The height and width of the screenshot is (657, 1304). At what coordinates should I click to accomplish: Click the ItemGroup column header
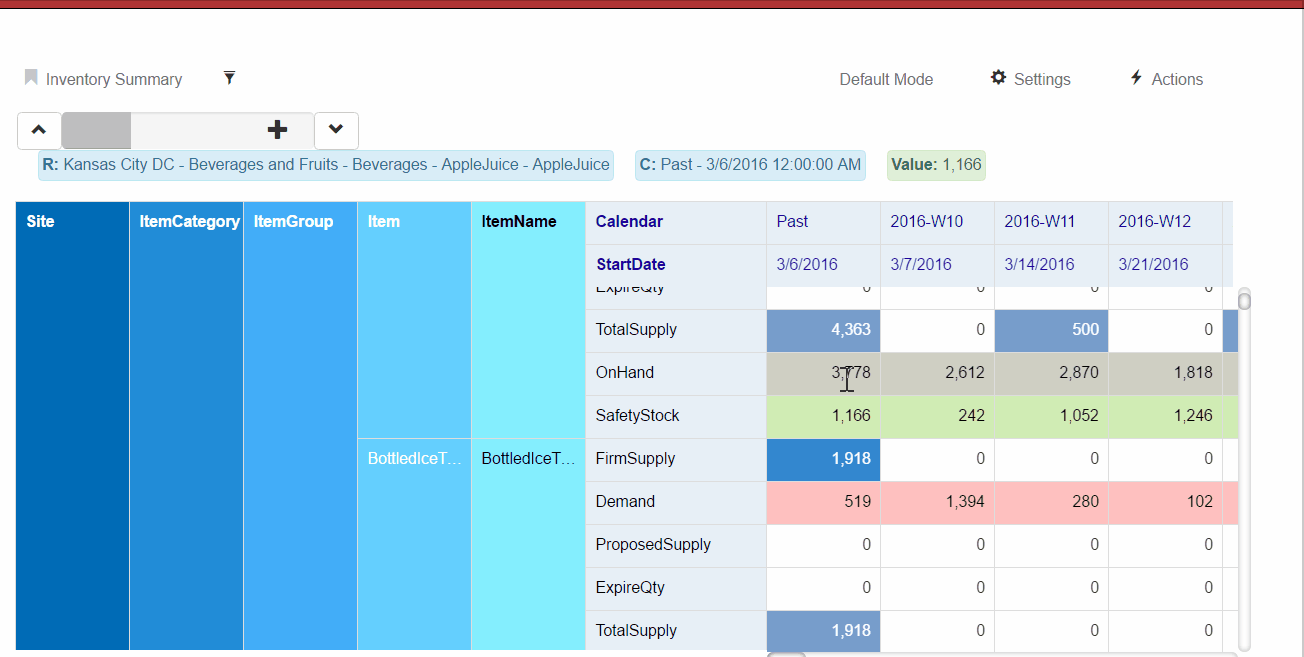[293, 221]
